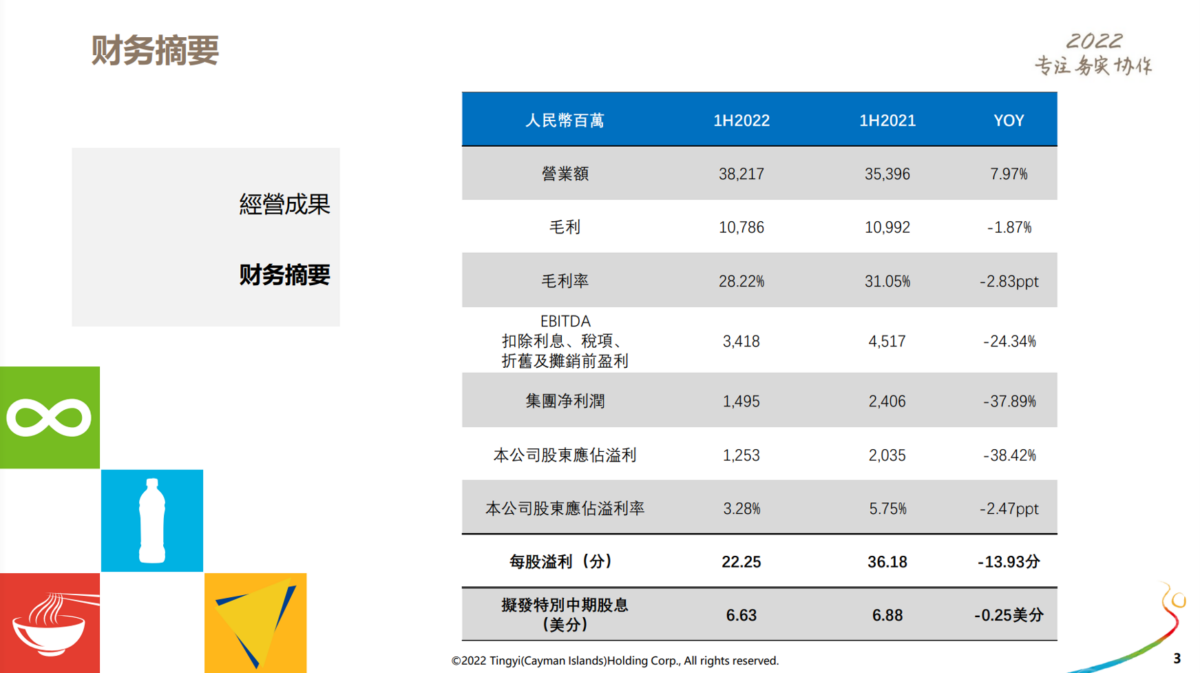This screenshot has width=1200, height=673.
Task: Click the blue bottle icon tile
Action: point(152,520)
